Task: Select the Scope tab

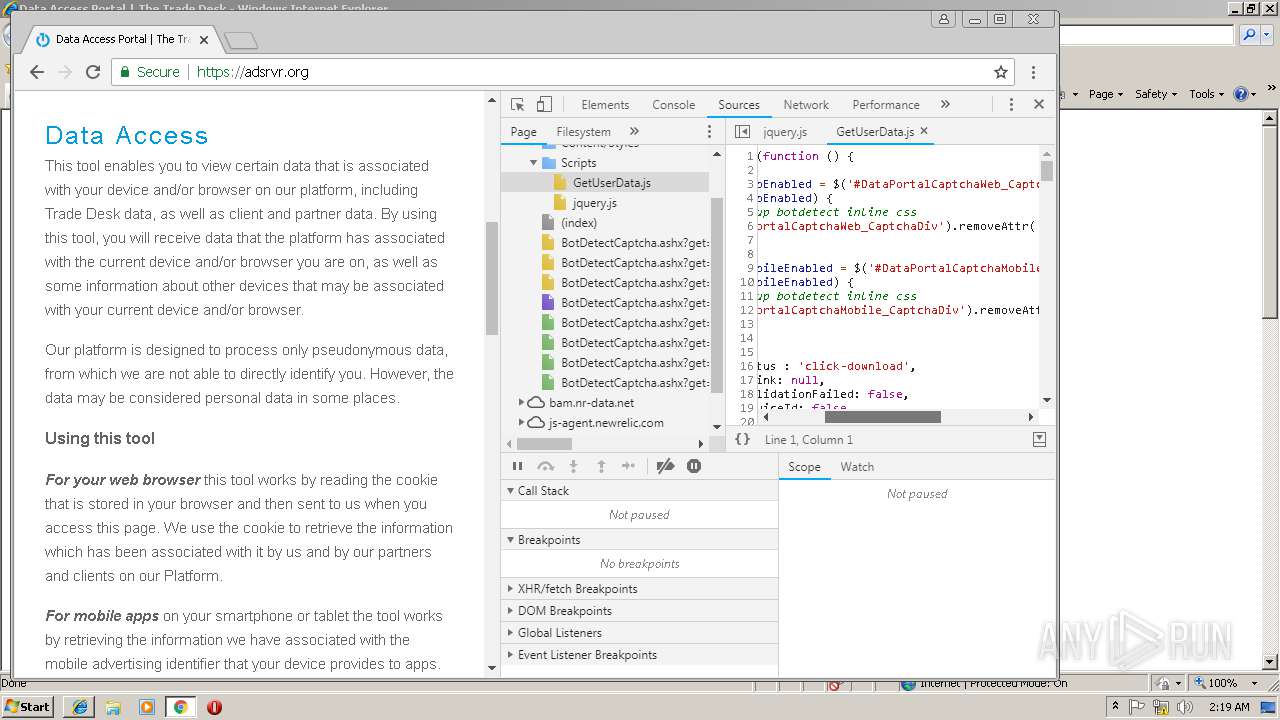Action: 804,467
